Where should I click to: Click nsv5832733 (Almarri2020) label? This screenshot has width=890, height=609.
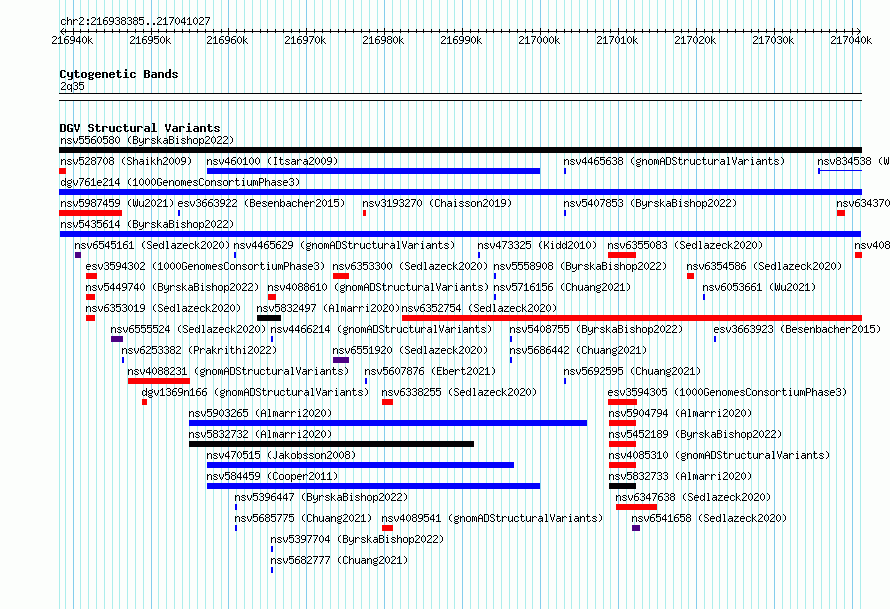pyautogui.click(x=680, y=476)
